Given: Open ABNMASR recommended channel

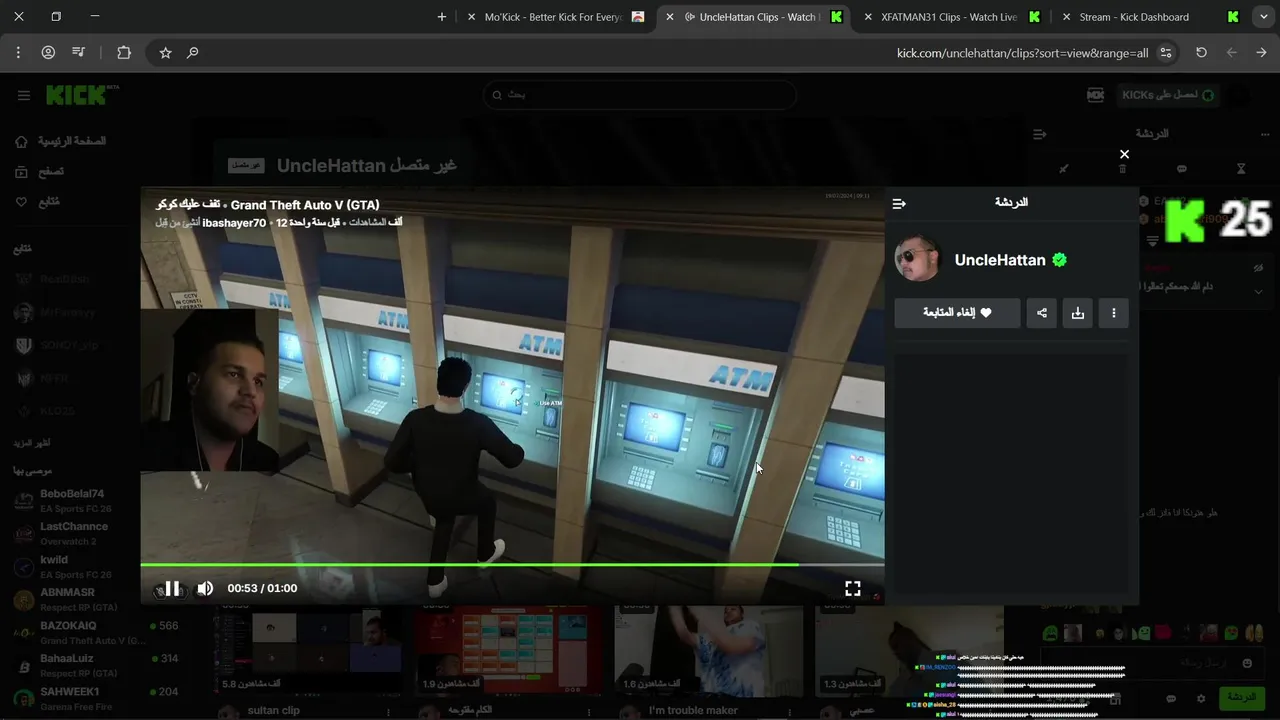Looking at the screenshot, I should click(70, 599).
